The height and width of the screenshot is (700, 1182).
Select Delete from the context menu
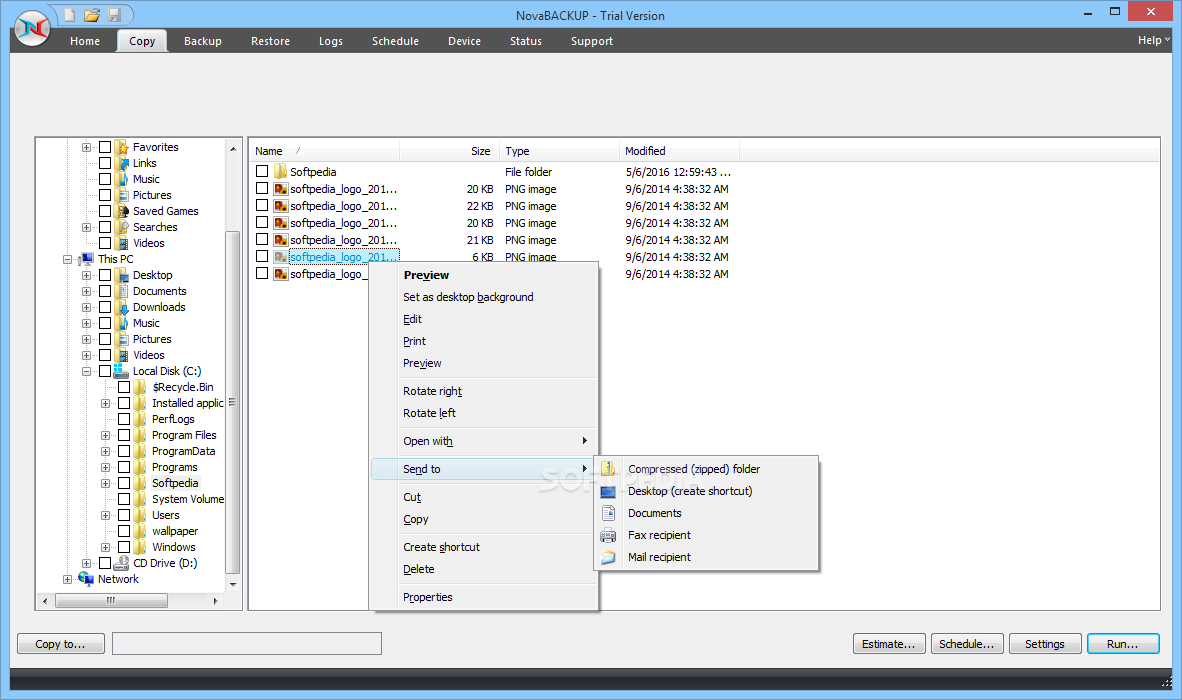click(x=484, y=569)
